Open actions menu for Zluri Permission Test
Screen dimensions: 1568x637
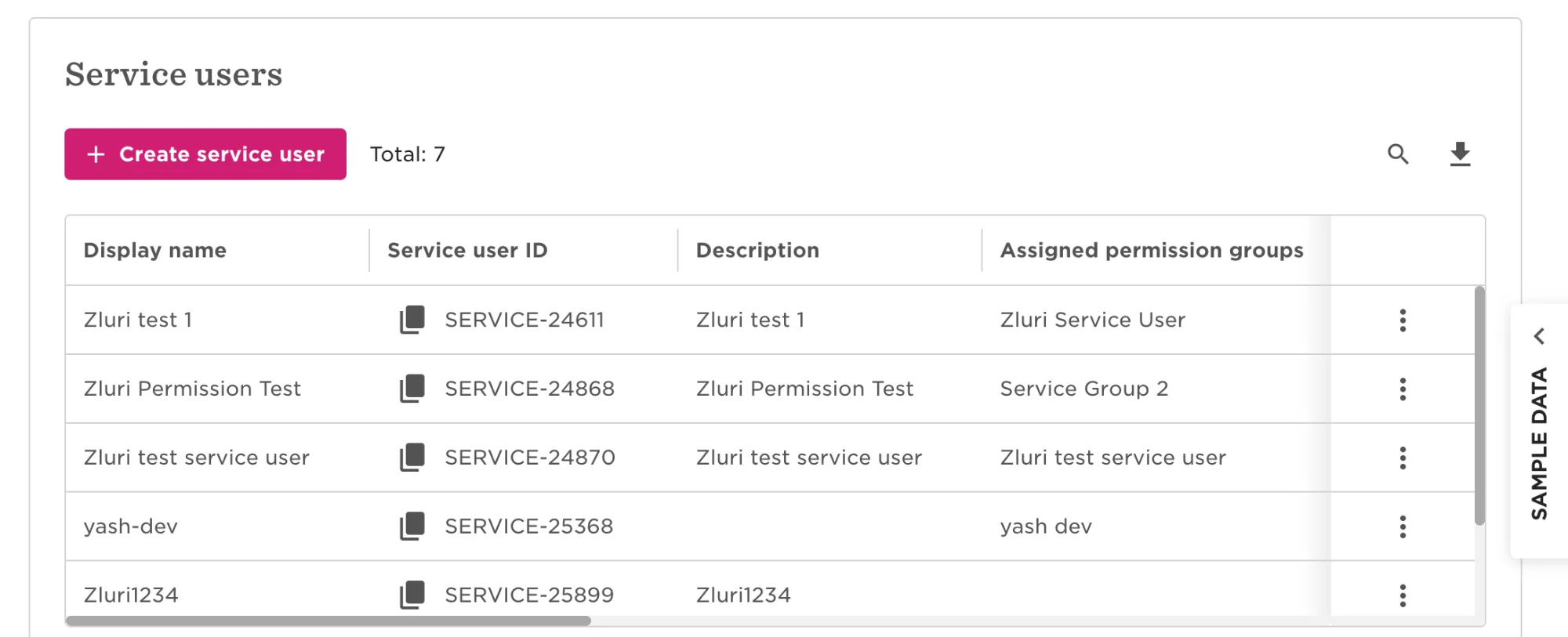1403,389
